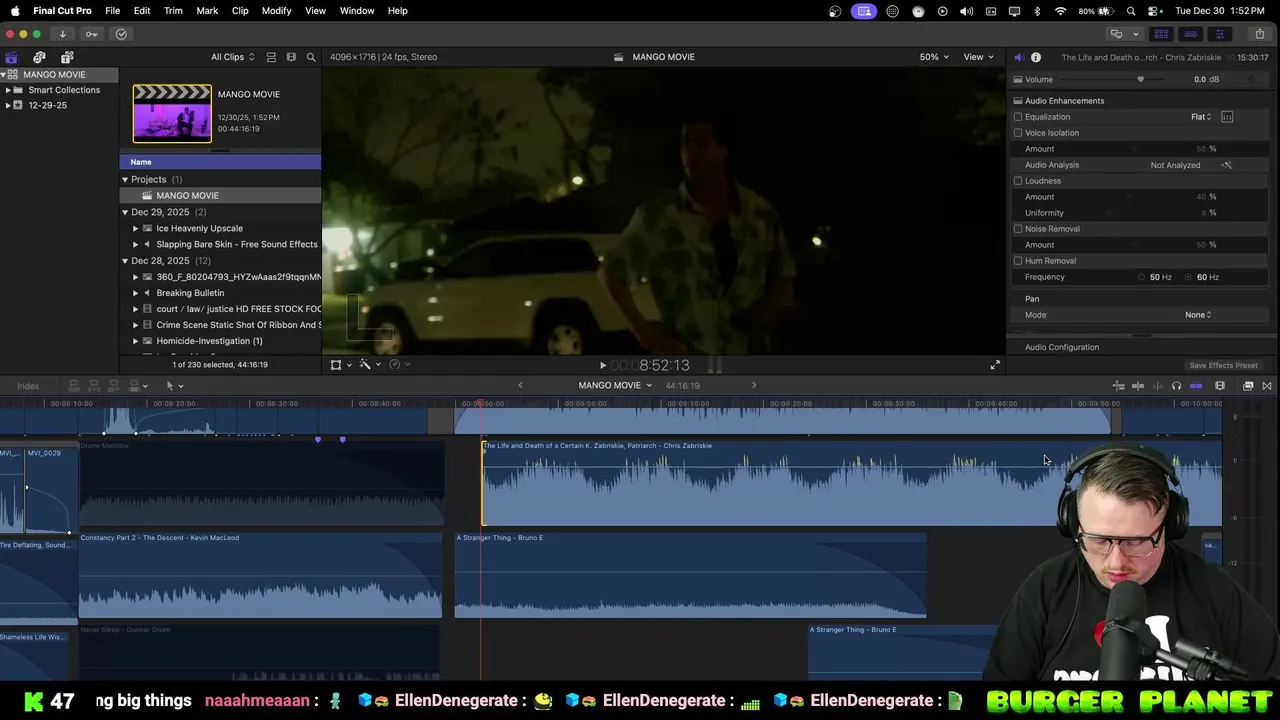Viewport: 1280px width, 720px height.
Task: Open the Modify menu
Action: pos(277,11)
